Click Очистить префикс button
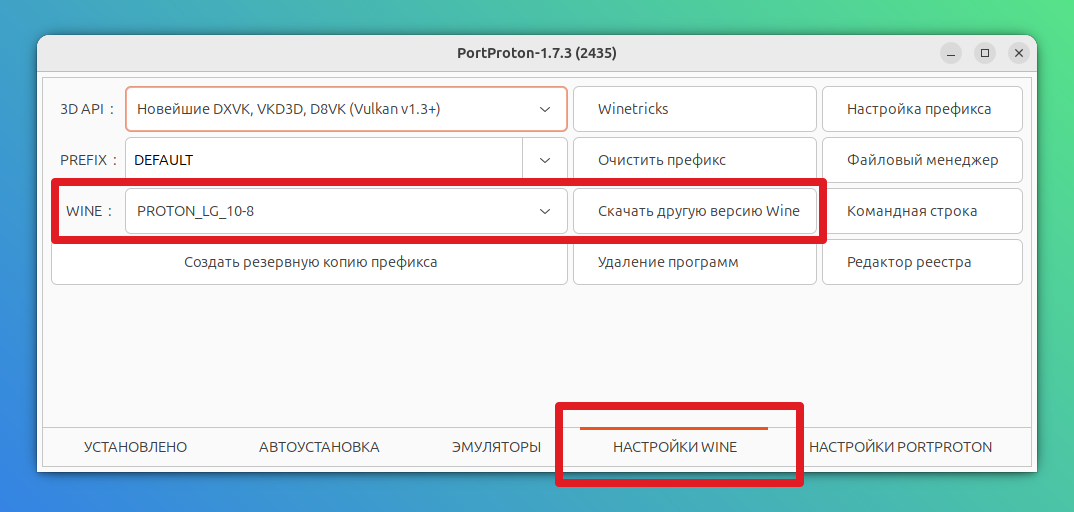The height and width of the screenshot is (512, 1074). click(695, 160)
